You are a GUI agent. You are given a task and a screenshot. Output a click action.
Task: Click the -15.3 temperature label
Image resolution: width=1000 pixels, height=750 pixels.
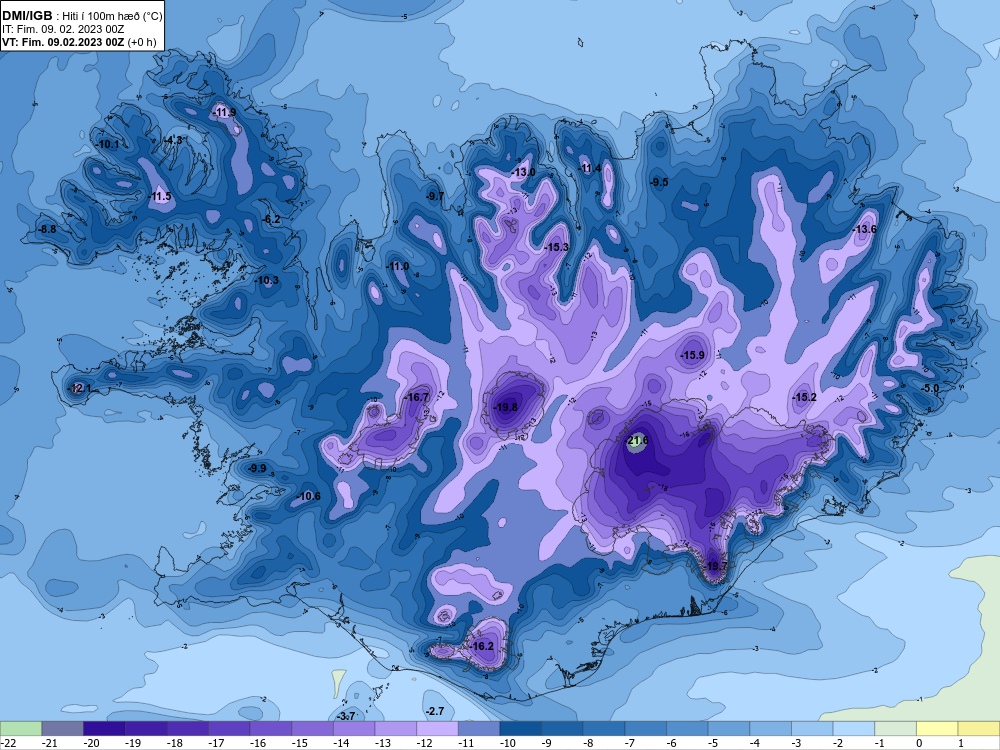[556, 247]
